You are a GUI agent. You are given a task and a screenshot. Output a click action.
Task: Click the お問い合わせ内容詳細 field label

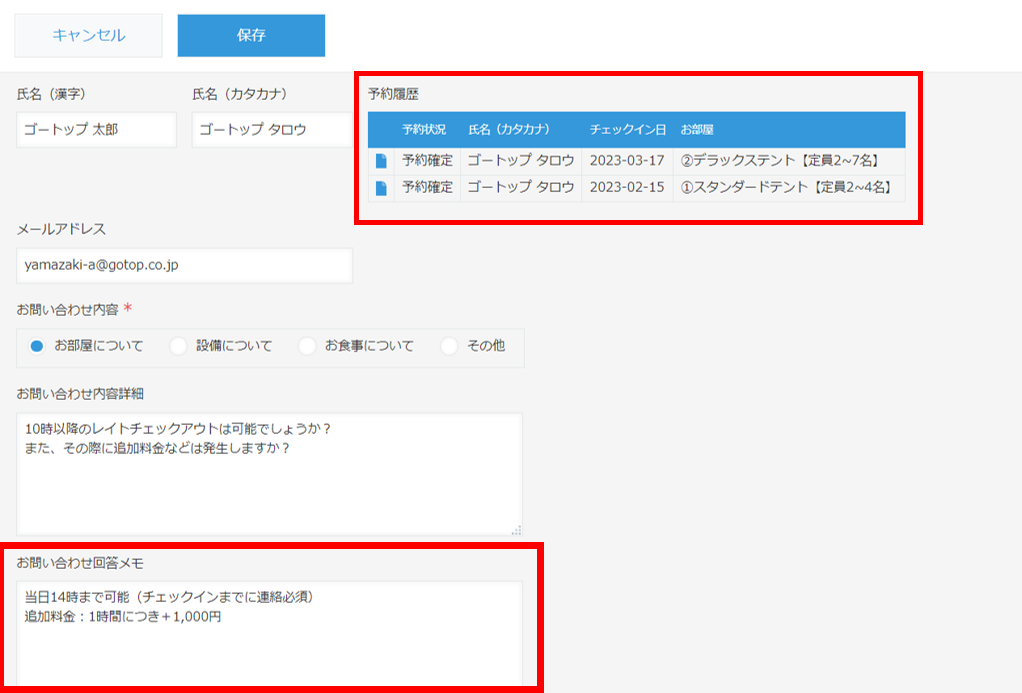pos(80,394)
